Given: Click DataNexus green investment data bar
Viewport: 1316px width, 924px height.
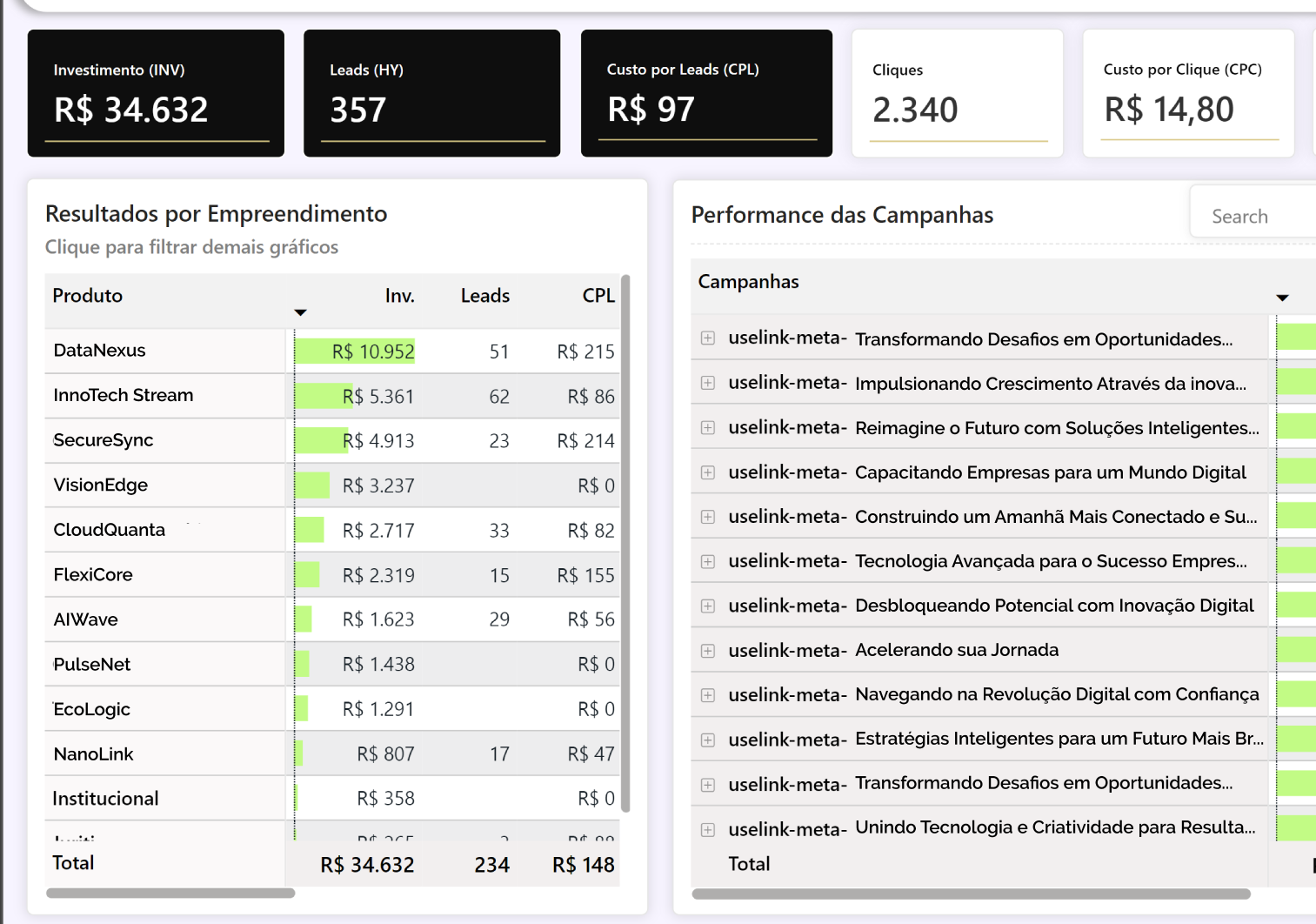Looking at the screenshot, I should tap(354, 352).
